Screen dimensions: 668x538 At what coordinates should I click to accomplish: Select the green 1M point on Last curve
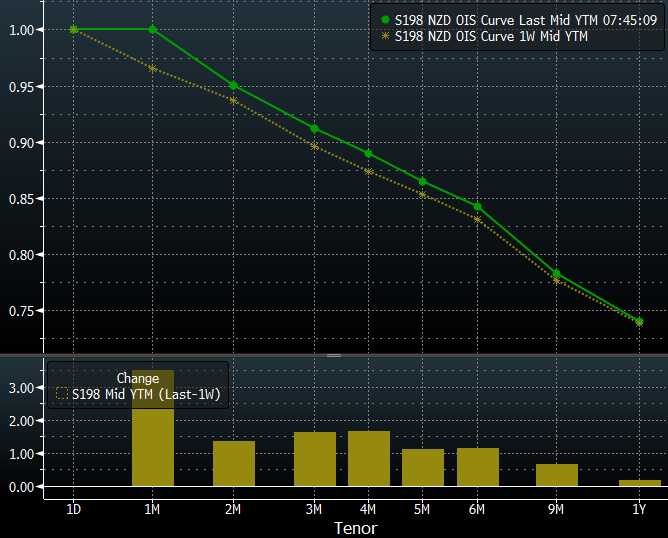(153, 30)
